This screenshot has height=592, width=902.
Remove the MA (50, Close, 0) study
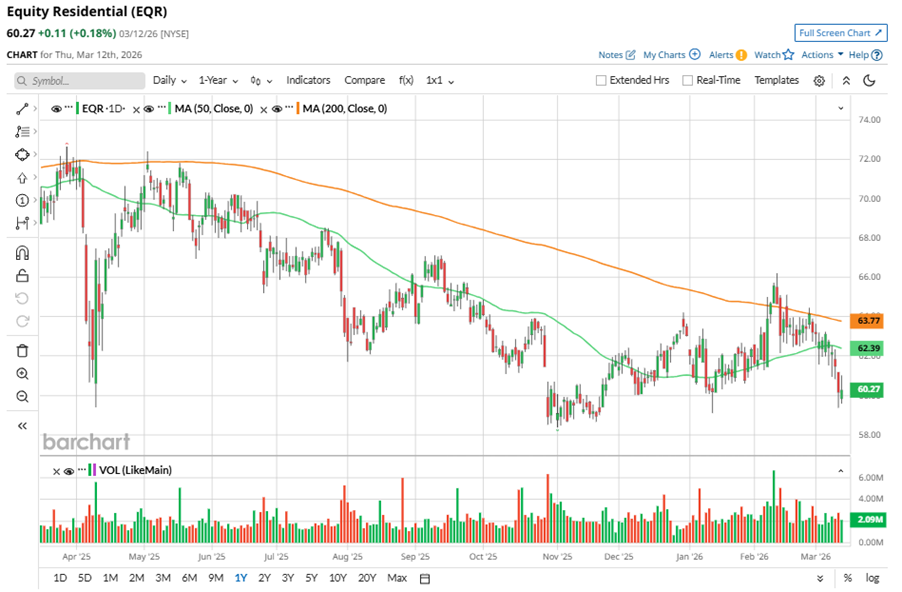tap(136, 109)
